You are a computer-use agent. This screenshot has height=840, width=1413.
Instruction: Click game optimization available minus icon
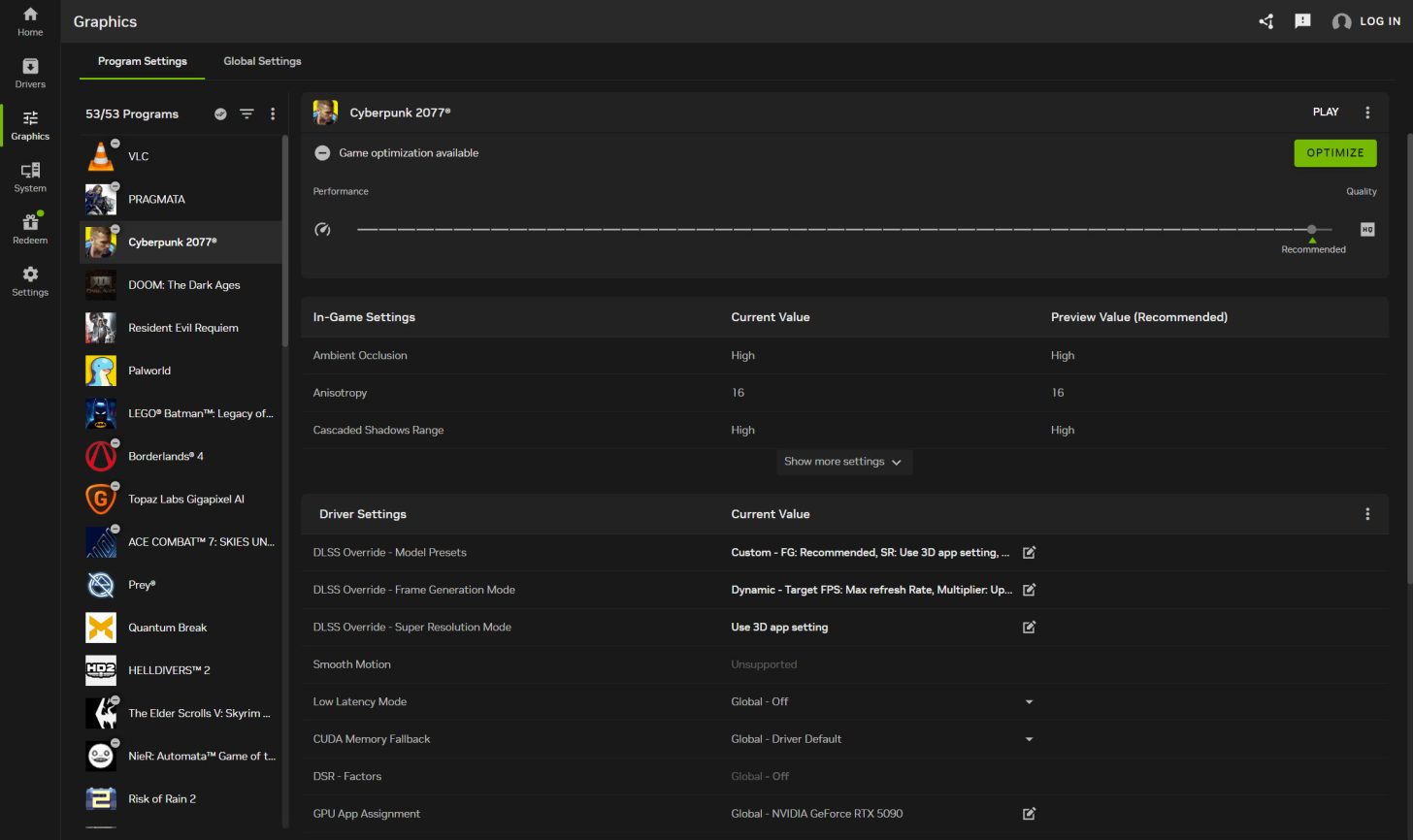click(x=322, y=153)
